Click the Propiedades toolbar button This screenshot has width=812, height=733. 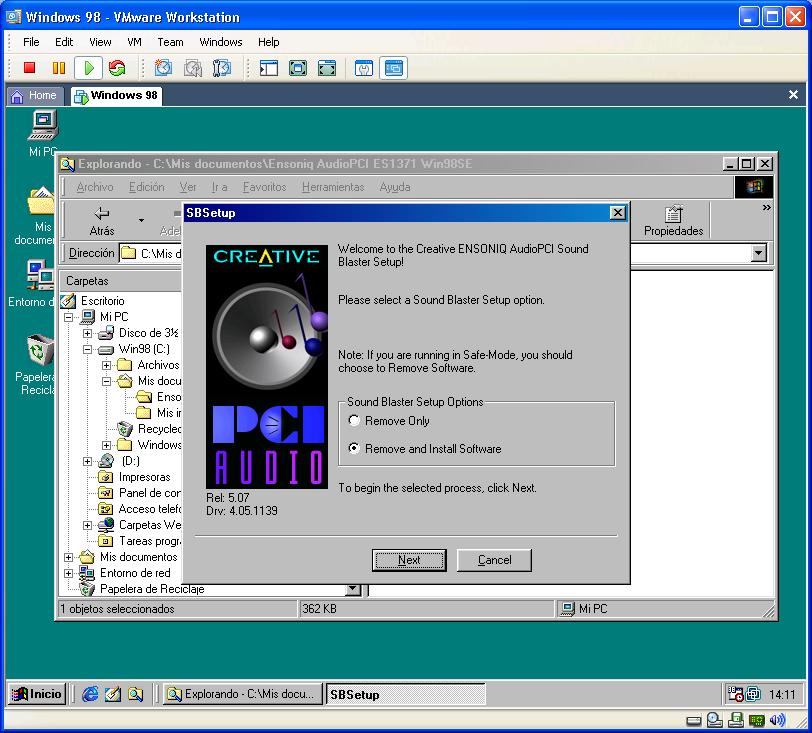tap(673, 221)
